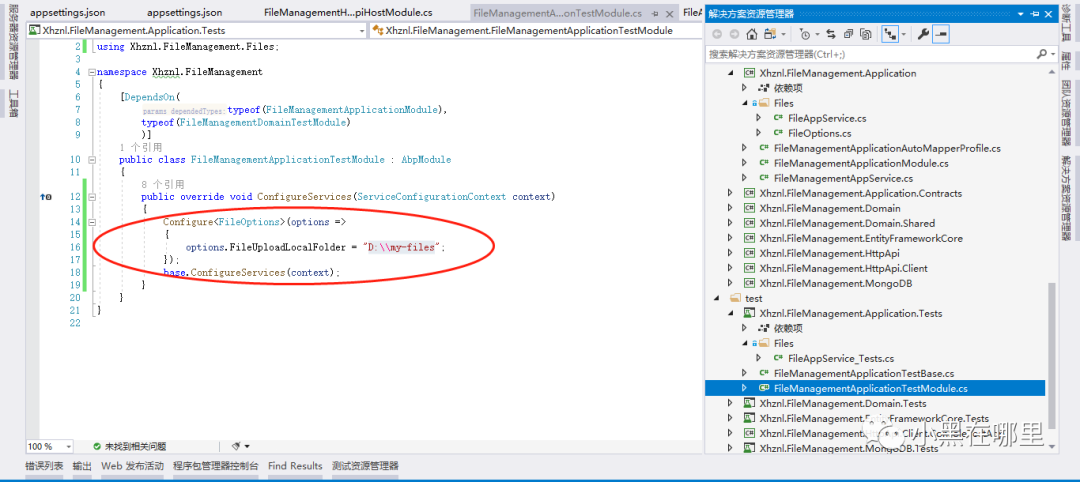Click the magnifier icon in Solution Explorer search
Screen dimensions: 1080x482
[x=1041, y=54]
